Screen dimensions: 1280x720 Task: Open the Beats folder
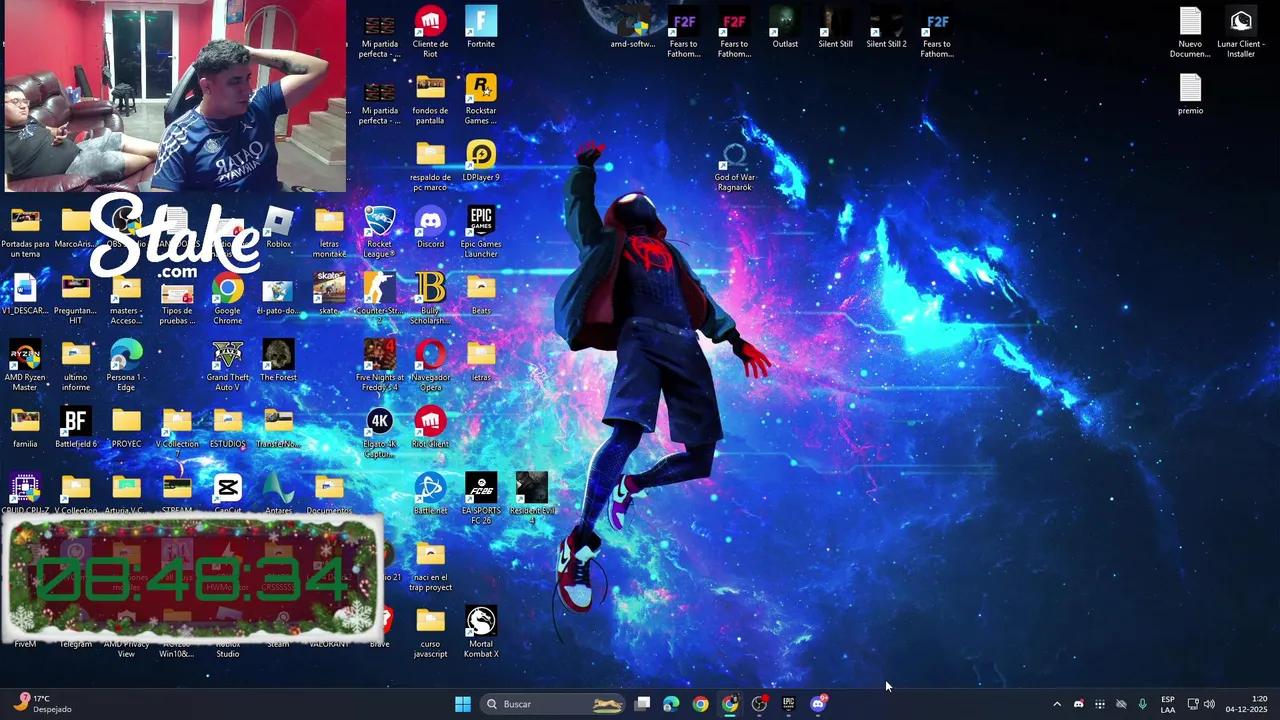[x=481, y=294]
